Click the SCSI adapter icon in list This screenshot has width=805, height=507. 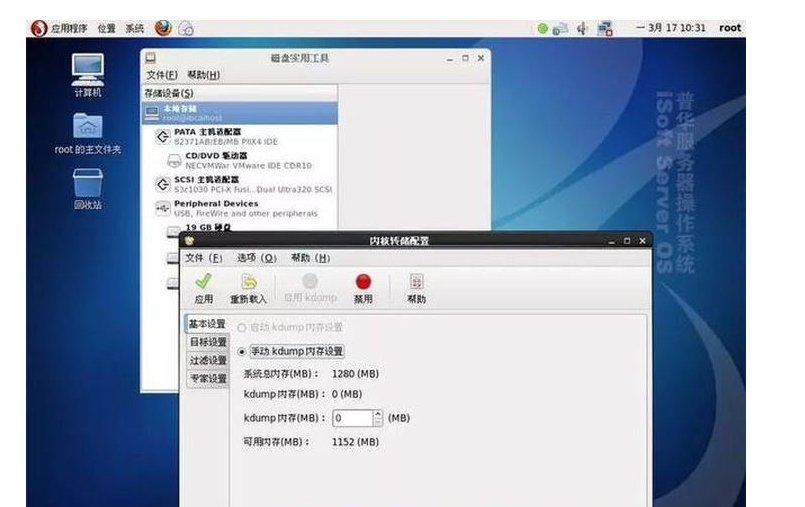[163, 184]
